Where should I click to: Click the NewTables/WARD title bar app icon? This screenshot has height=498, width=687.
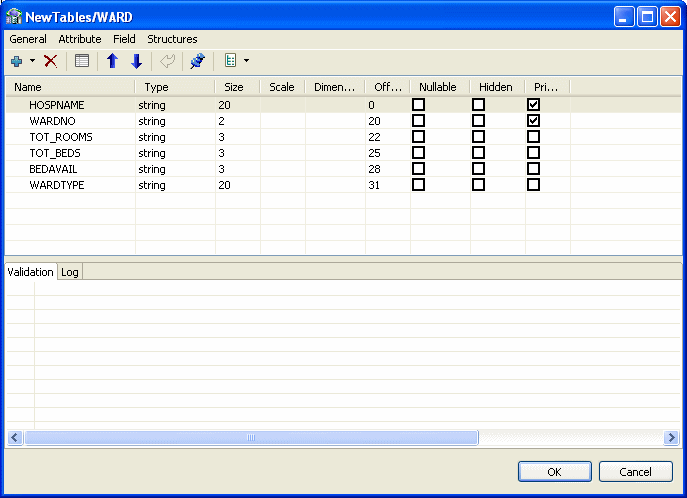[x=14, y=17]
